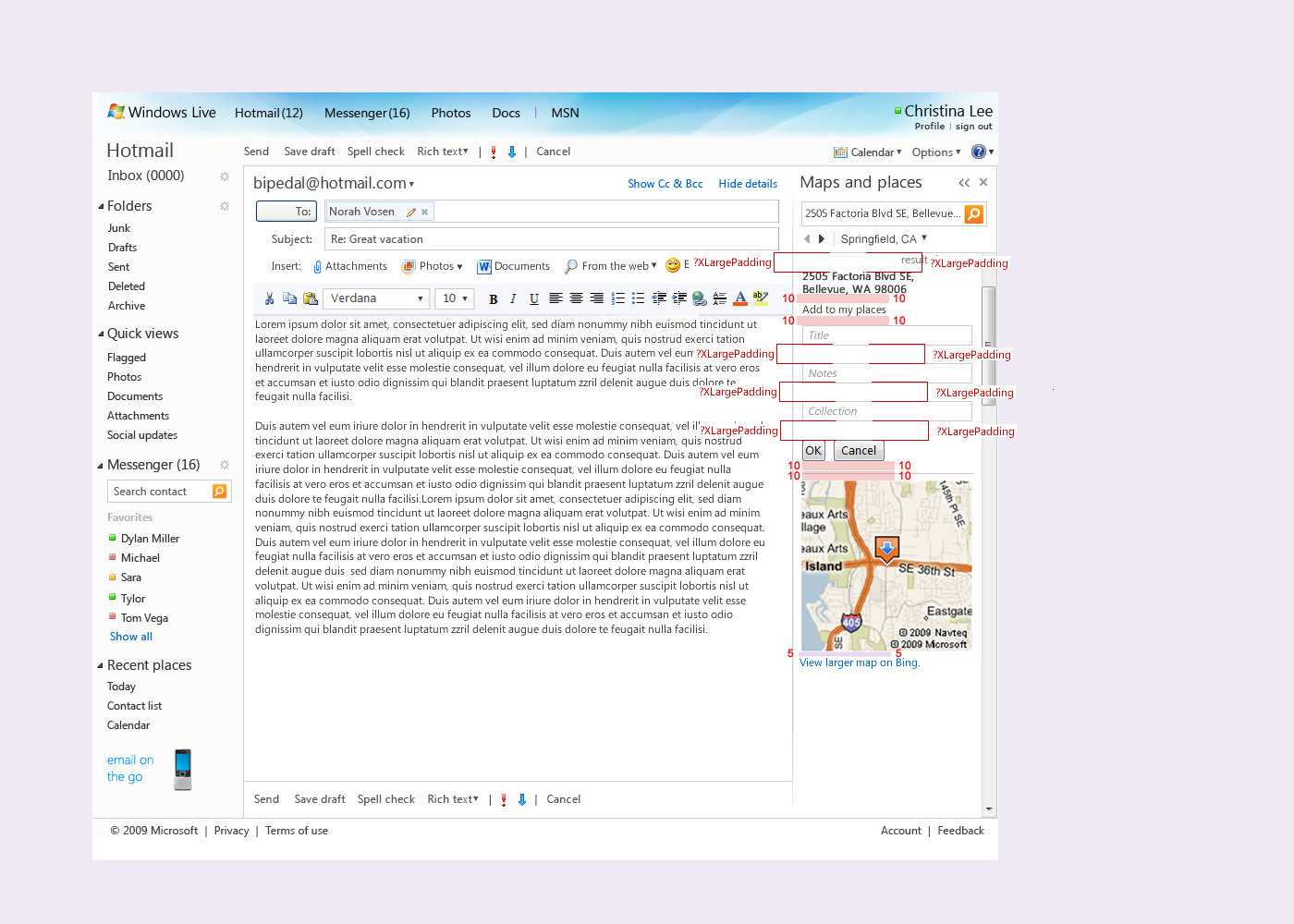Image resolution: width=1294 pixels, height=924 pixels.
Task: Search contacts with the orange search icon
Action: tap(220, 492)
